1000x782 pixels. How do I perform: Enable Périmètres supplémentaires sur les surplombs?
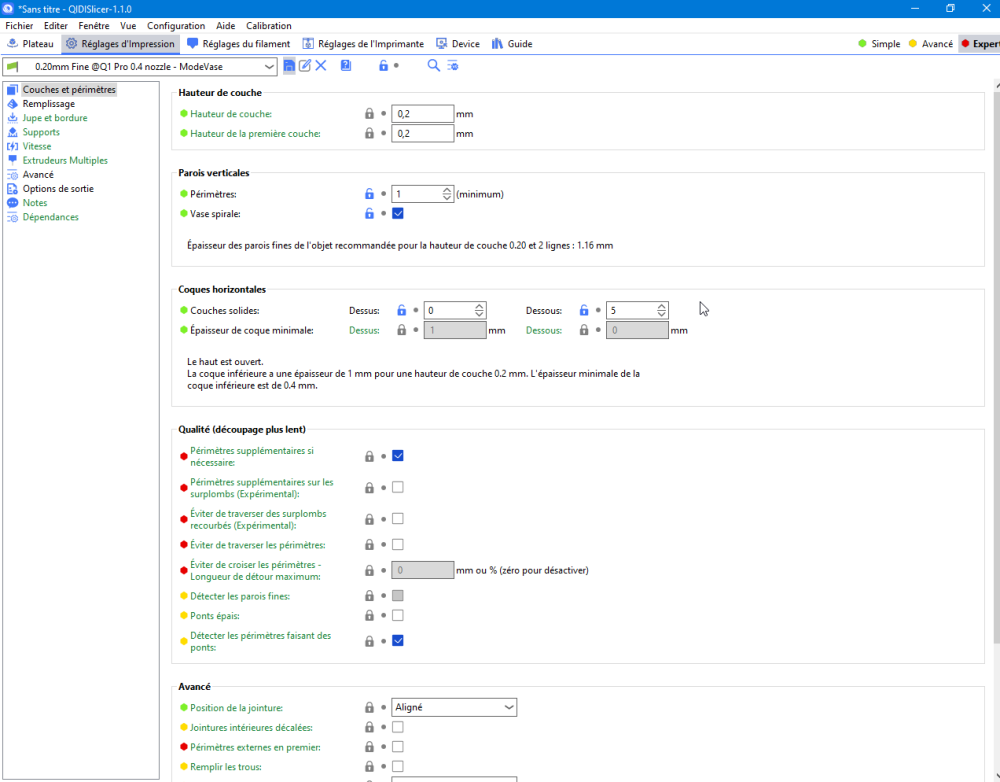[398, 487]
